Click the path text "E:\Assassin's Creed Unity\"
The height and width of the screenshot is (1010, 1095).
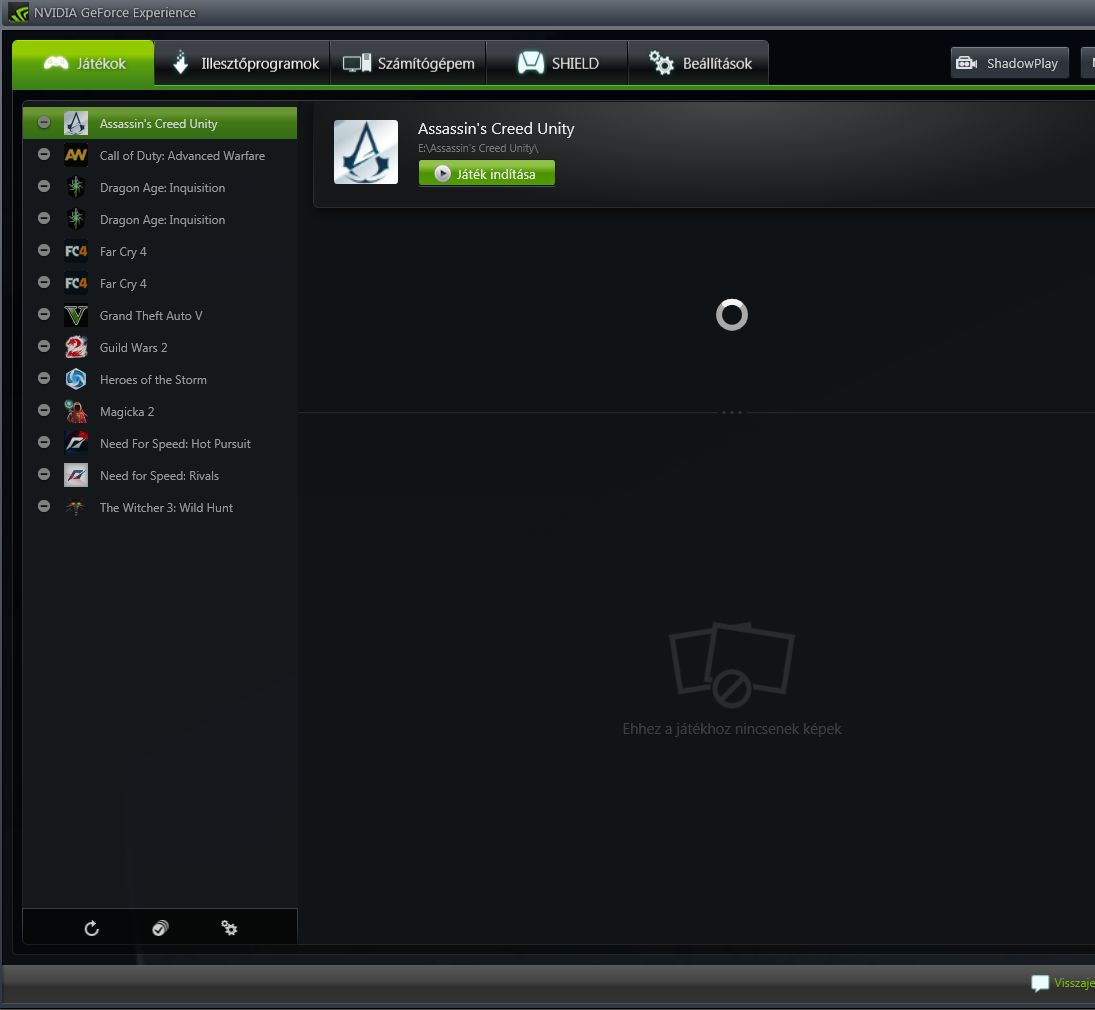coord(478,148)
